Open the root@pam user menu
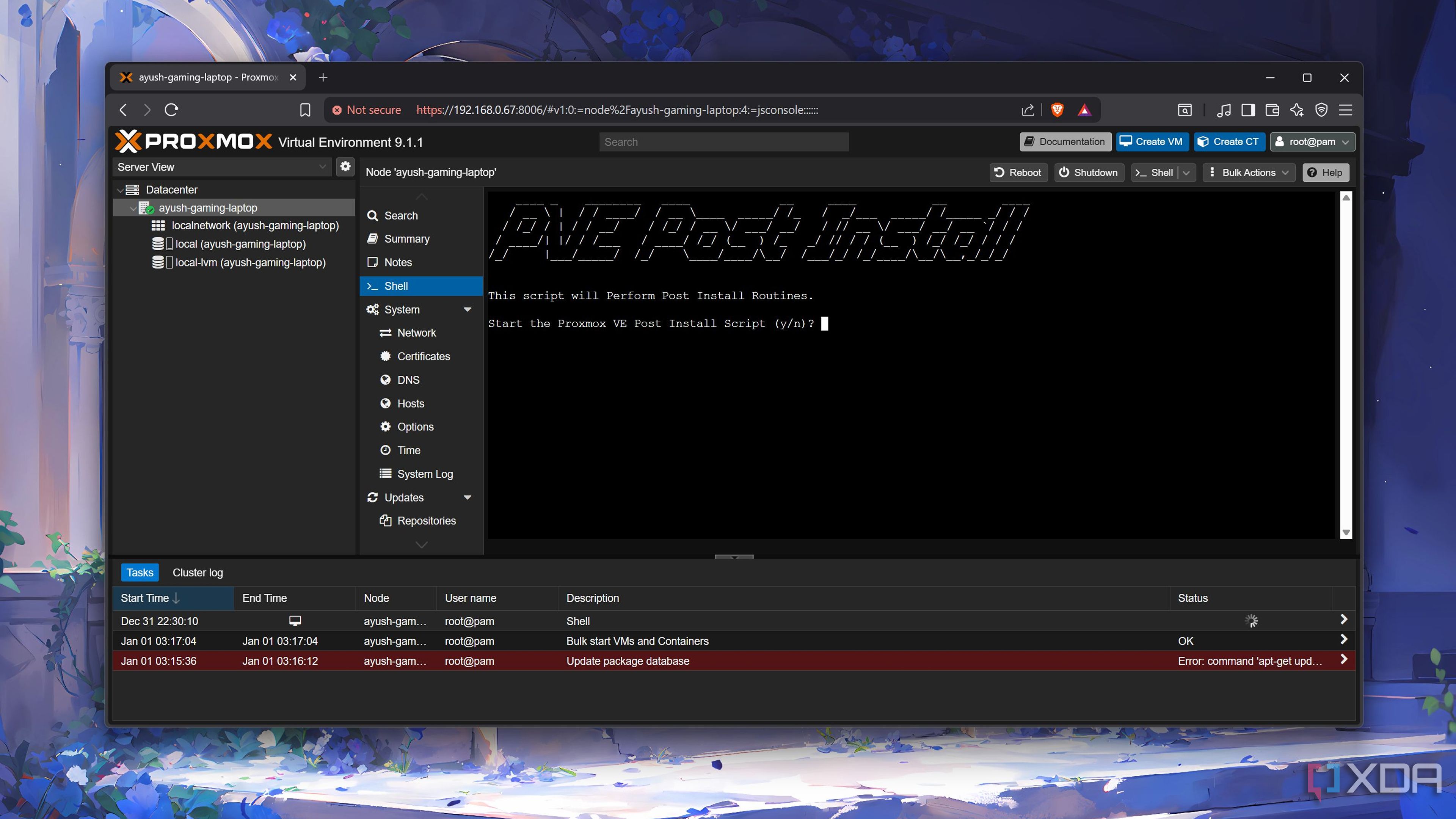 [1312, 141]
